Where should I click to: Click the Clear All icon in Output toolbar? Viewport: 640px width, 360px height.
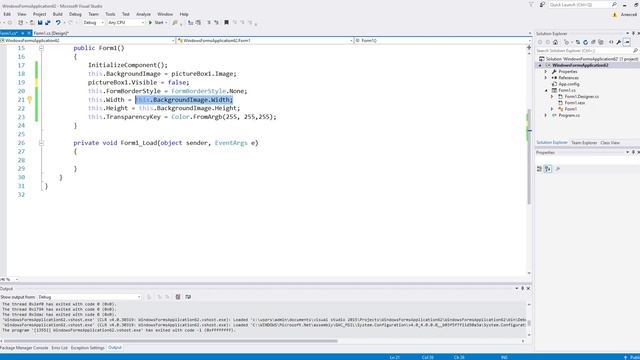[x=178, y=297]
